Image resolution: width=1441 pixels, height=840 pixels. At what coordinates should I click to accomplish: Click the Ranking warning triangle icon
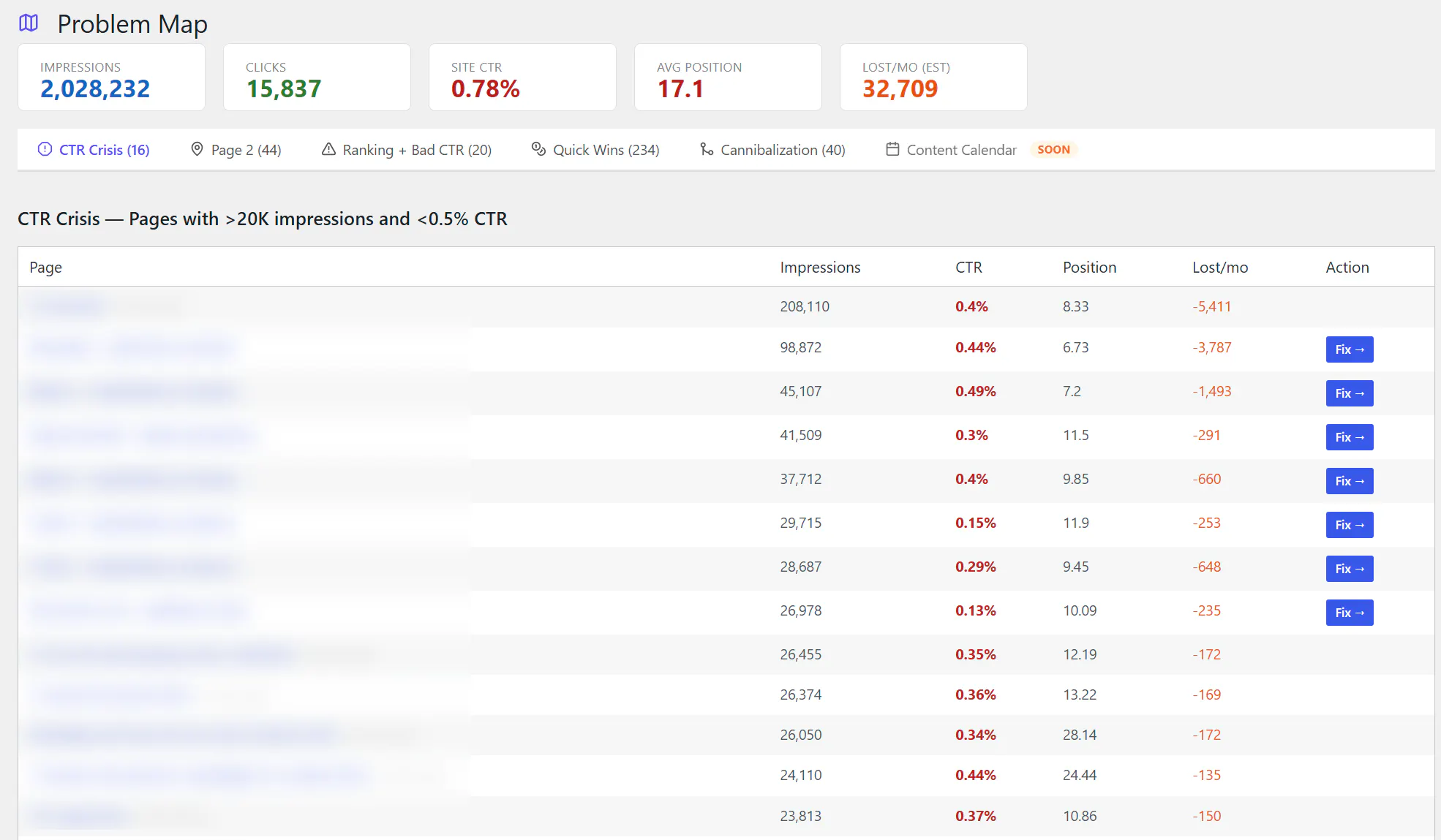[x=328, y=149]
